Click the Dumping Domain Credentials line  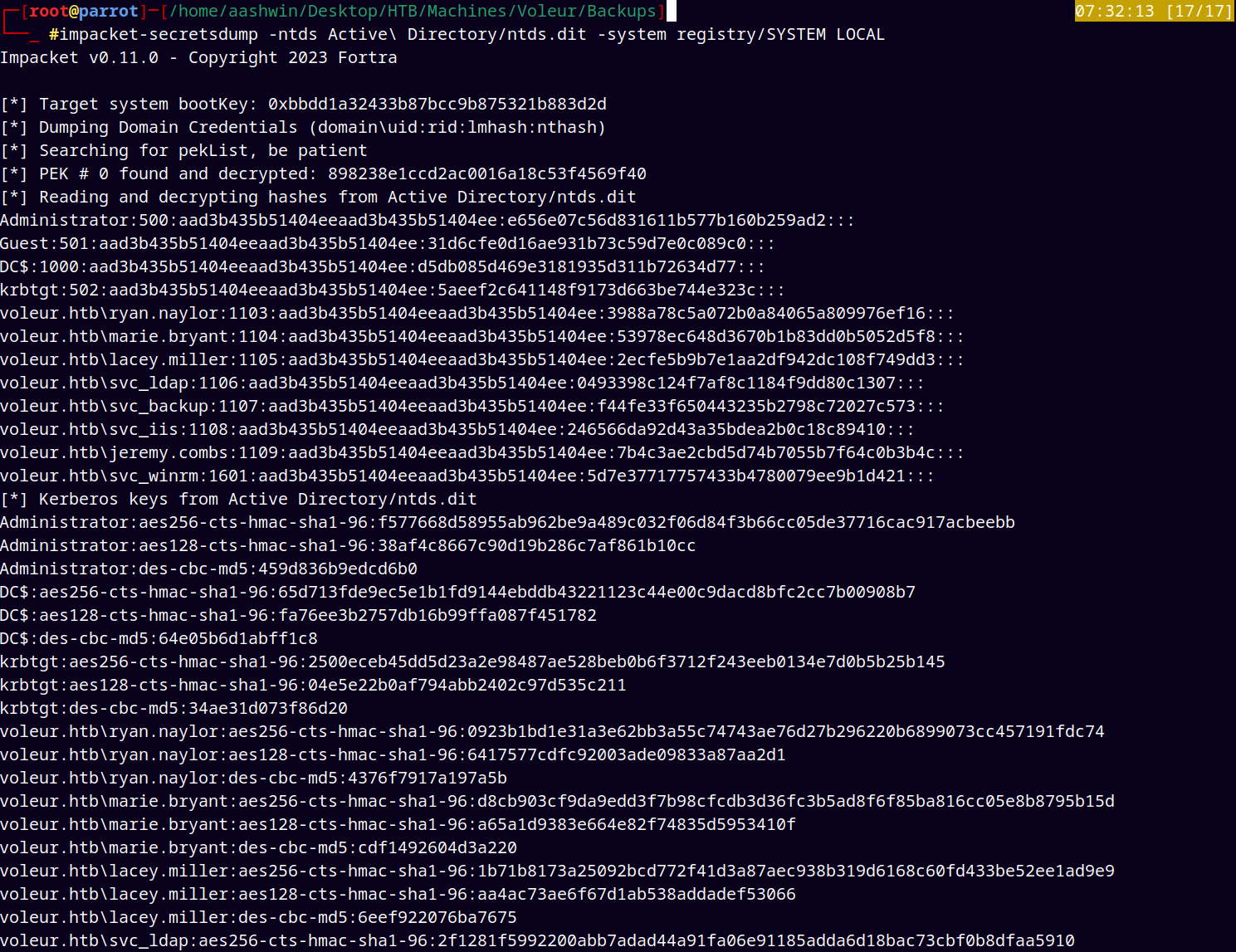[x=303, y=127]
